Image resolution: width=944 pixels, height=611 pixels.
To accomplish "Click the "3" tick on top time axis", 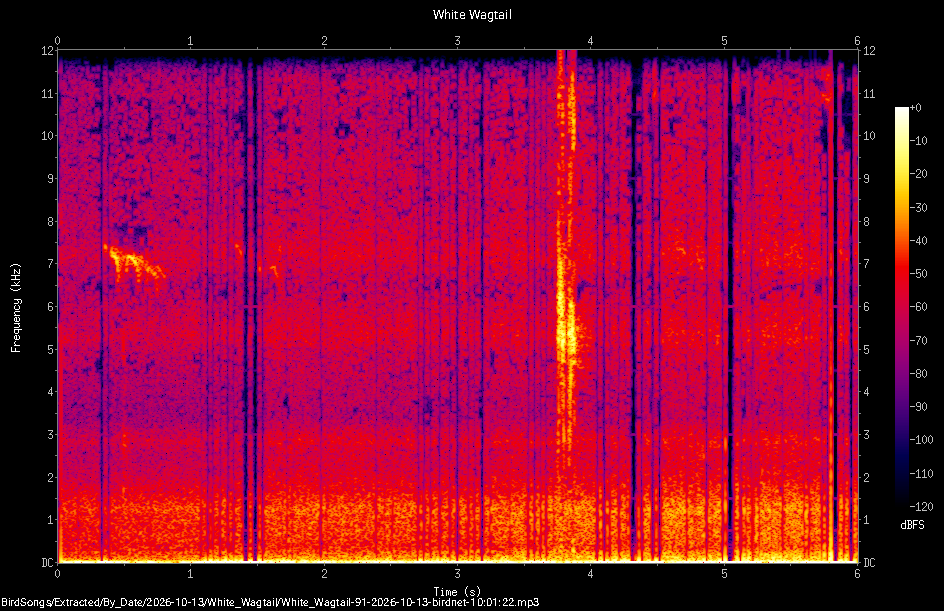I will coord(458,41).
